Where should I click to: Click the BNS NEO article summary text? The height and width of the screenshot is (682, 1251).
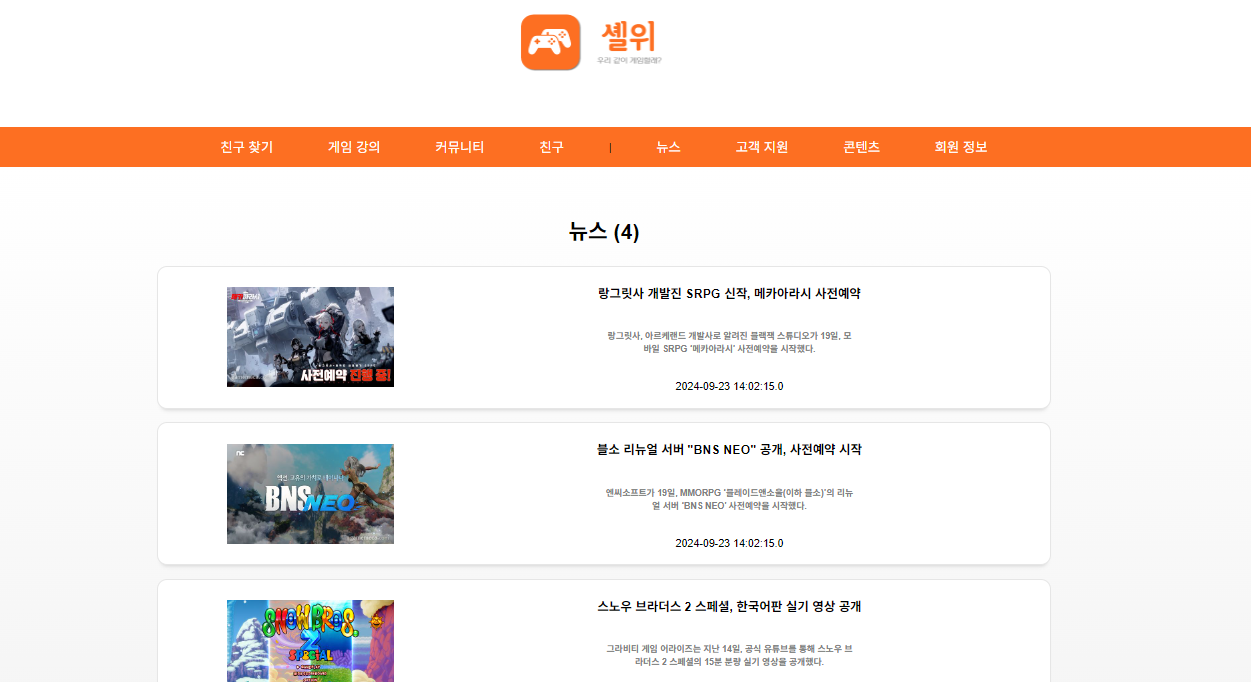point(729,499)
